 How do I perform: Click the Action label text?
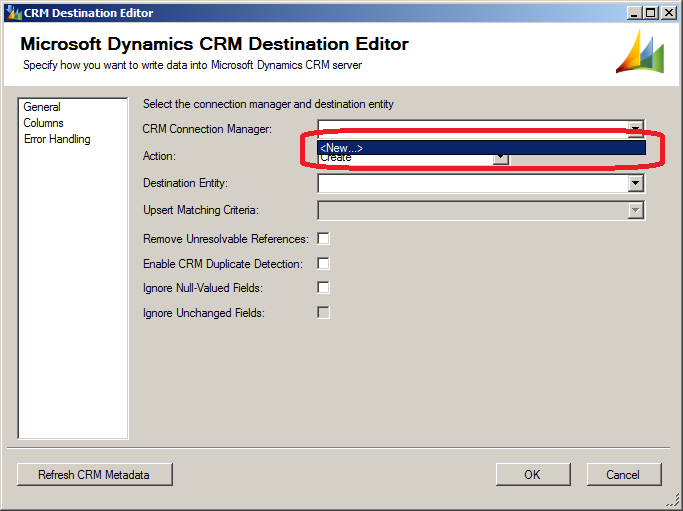[x=159, y=156]
